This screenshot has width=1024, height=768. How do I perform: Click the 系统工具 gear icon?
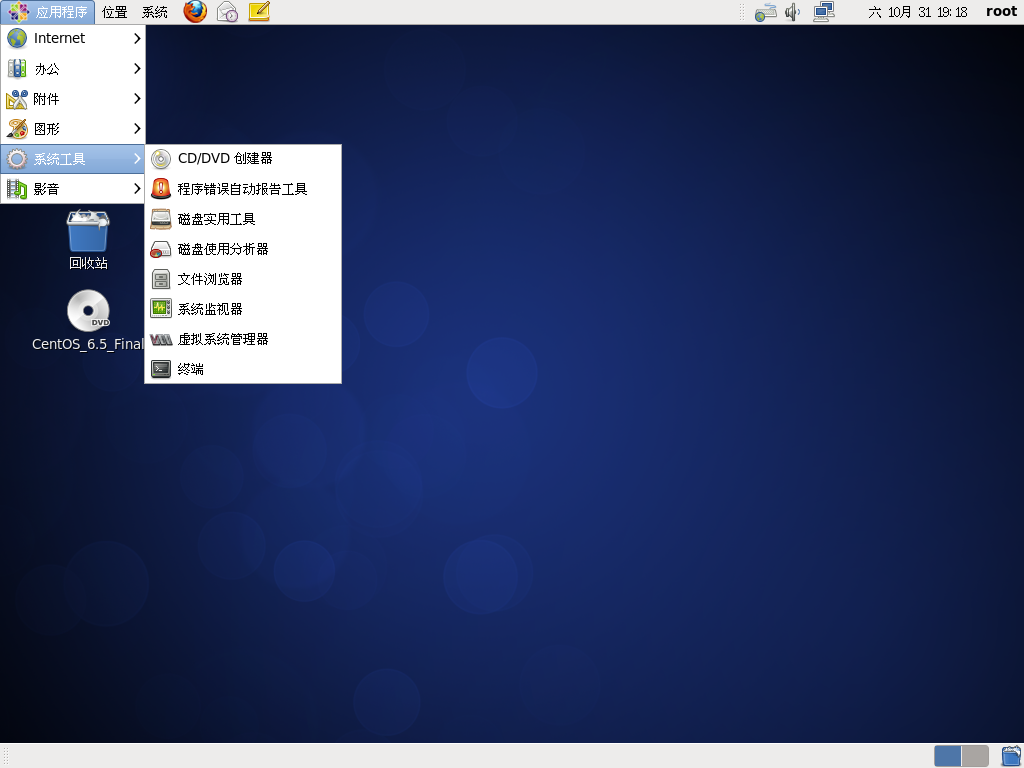point(17,159)
